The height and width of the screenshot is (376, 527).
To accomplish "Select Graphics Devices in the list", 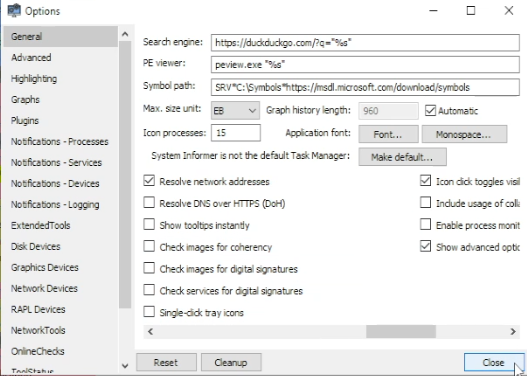I will click(61, 267).
